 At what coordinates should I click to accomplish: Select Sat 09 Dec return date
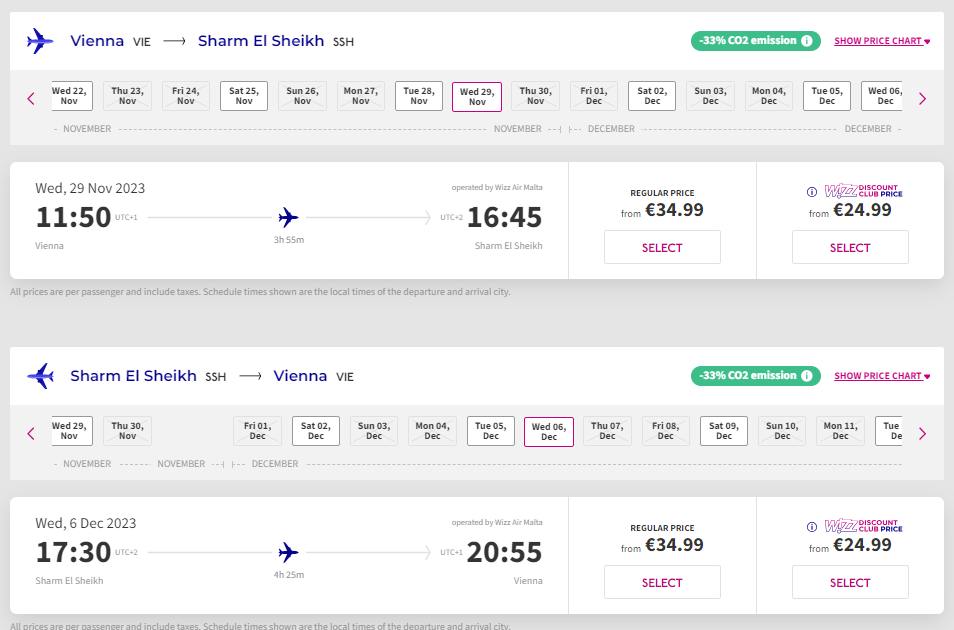point(724,431)
